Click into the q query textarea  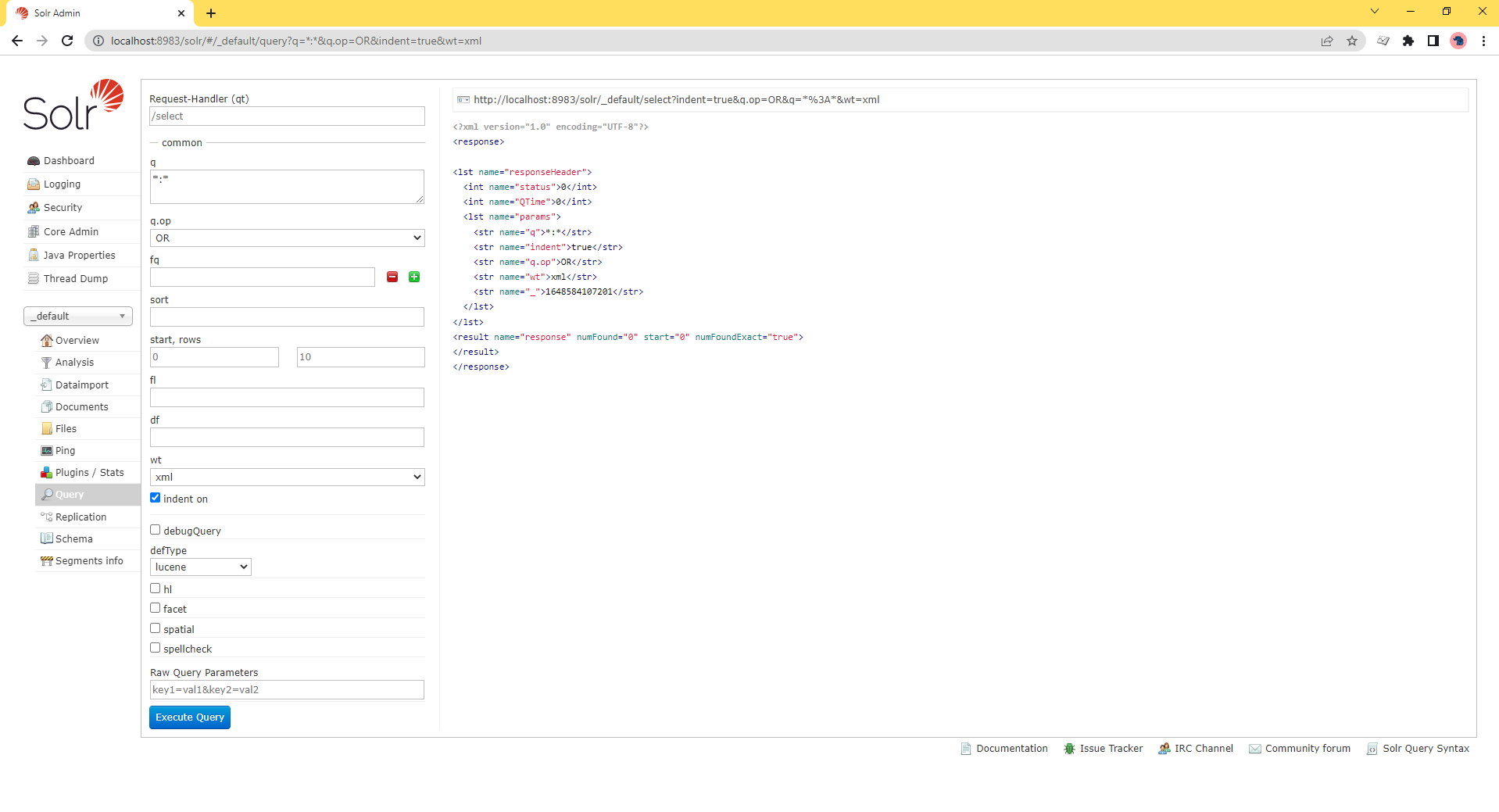[x=287, y=187]
